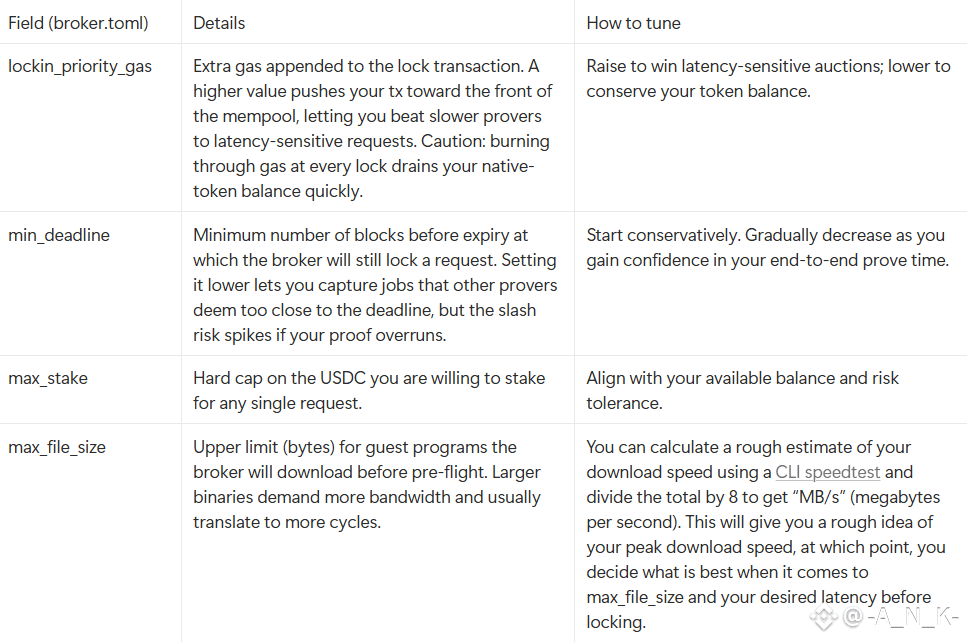Click the max_stake field name

[x=47, y=379]
